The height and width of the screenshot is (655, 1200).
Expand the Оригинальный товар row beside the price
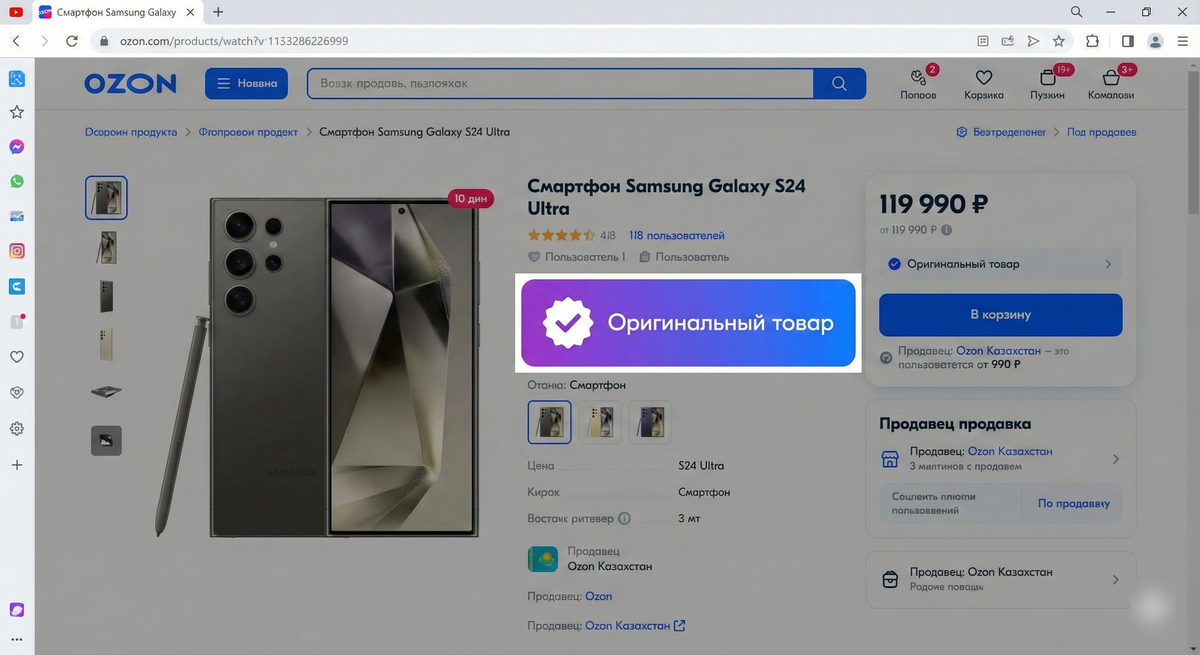(1000, 264)
